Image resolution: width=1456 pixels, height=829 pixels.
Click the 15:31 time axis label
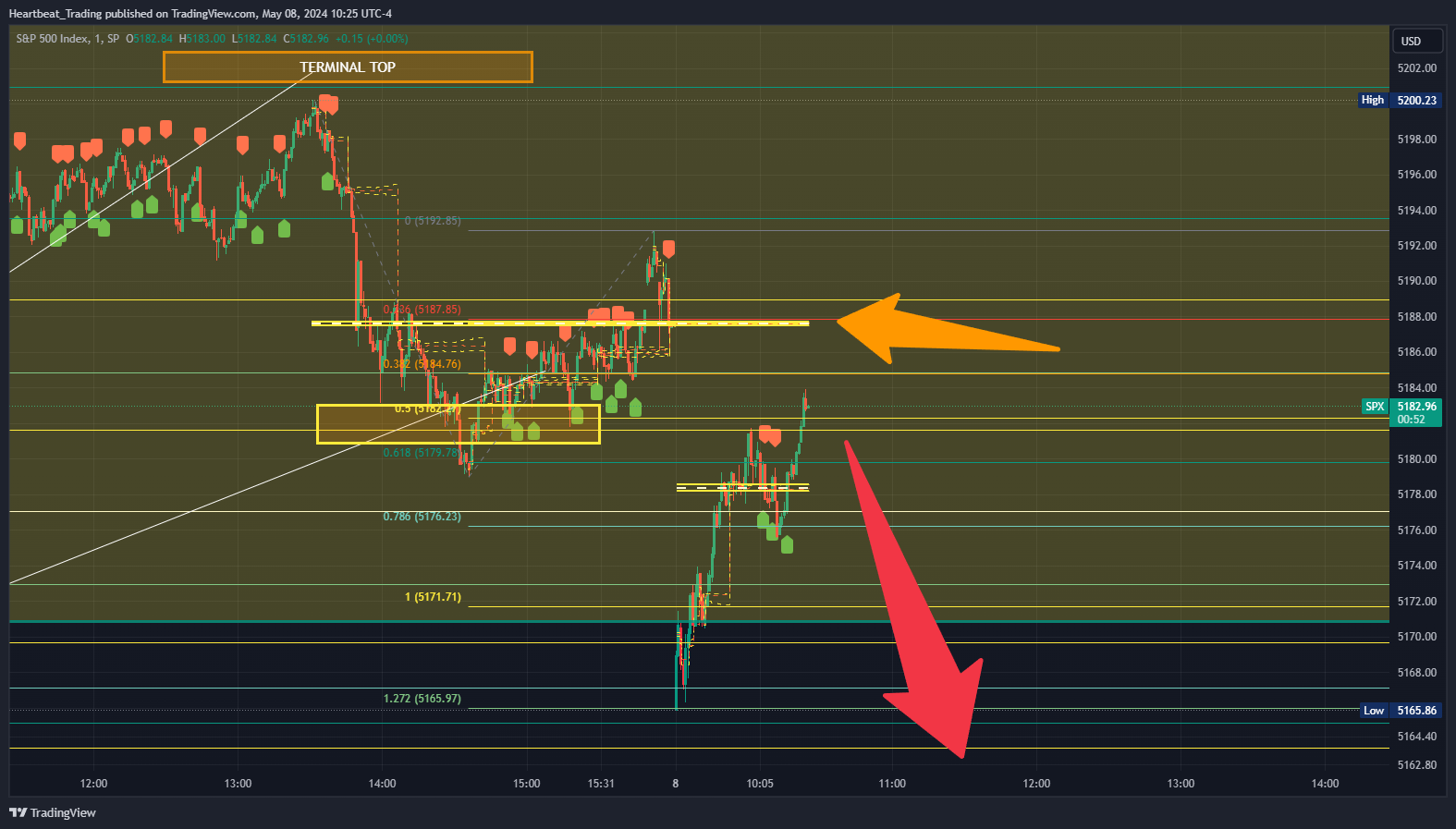(601, 784)
